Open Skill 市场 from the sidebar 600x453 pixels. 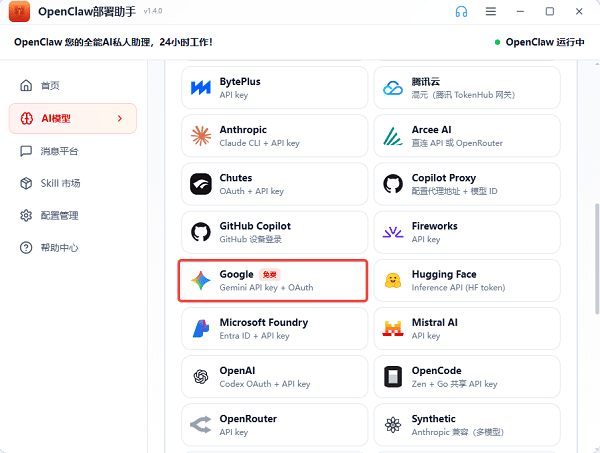pyautogui.click(x=73, y=183)
